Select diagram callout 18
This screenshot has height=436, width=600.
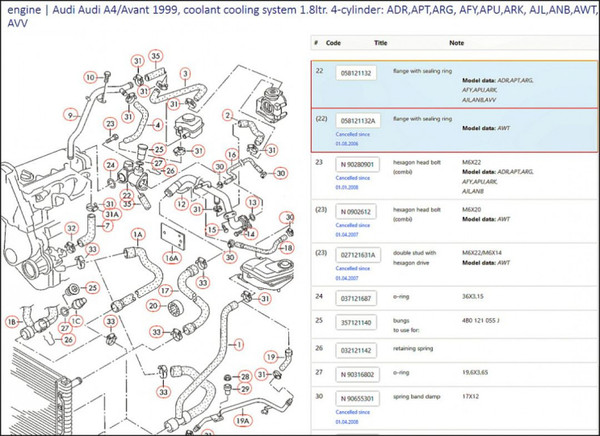[x=288, y=248]
